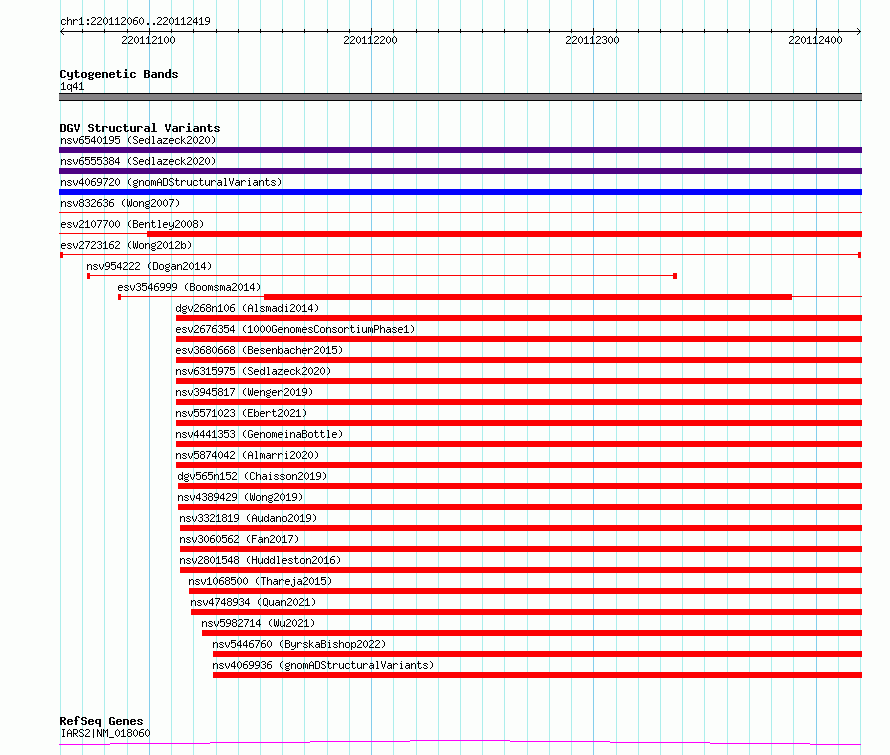Click the red bar under dgv268n106

[519, 318]
